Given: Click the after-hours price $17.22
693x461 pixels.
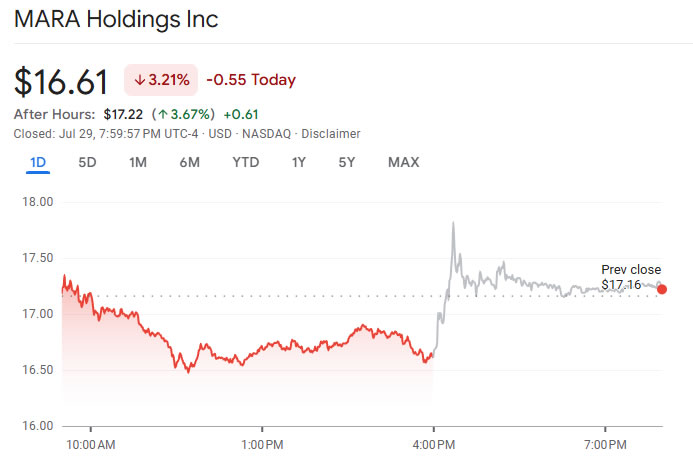Looking at the screenshot, I should pyautogui.click(x=124, y=115).
